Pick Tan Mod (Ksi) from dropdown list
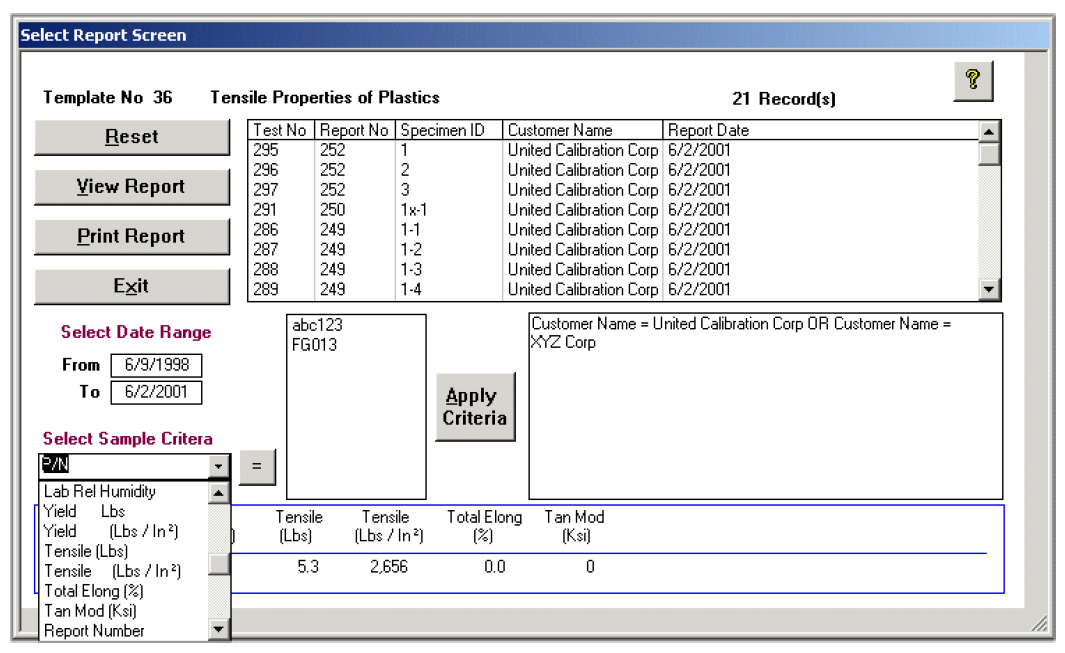Image resolution: width=1065 pixels, height=653 pixels. pos(124,611)
